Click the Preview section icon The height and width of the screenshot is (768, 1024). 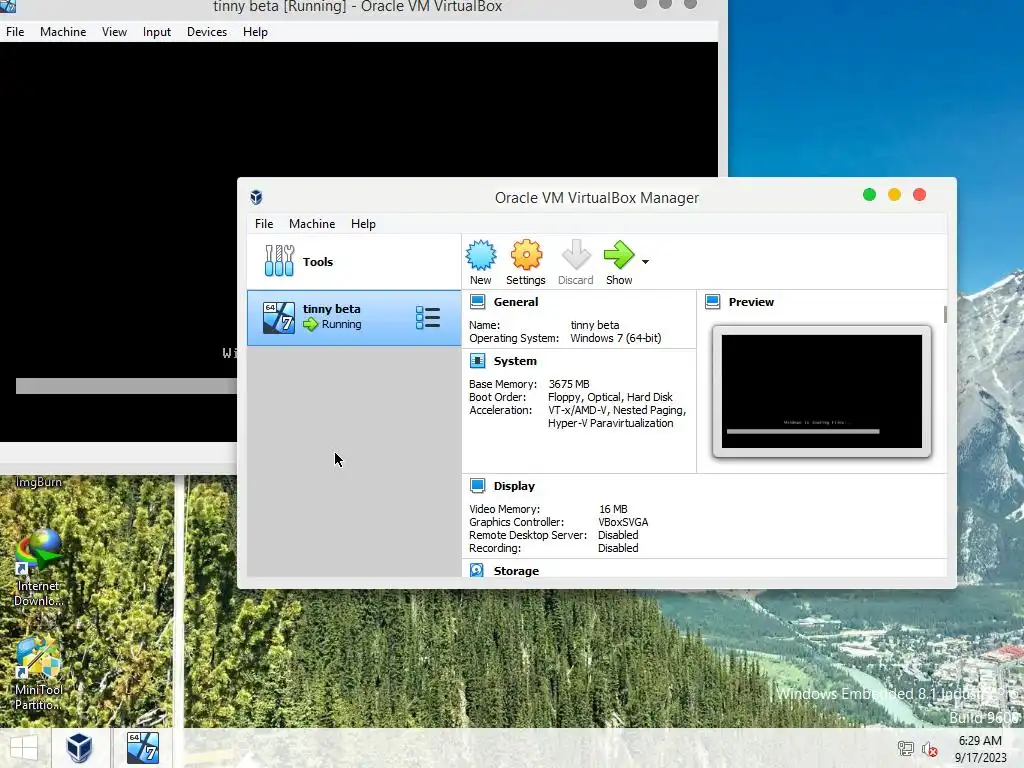click(712, 302)
